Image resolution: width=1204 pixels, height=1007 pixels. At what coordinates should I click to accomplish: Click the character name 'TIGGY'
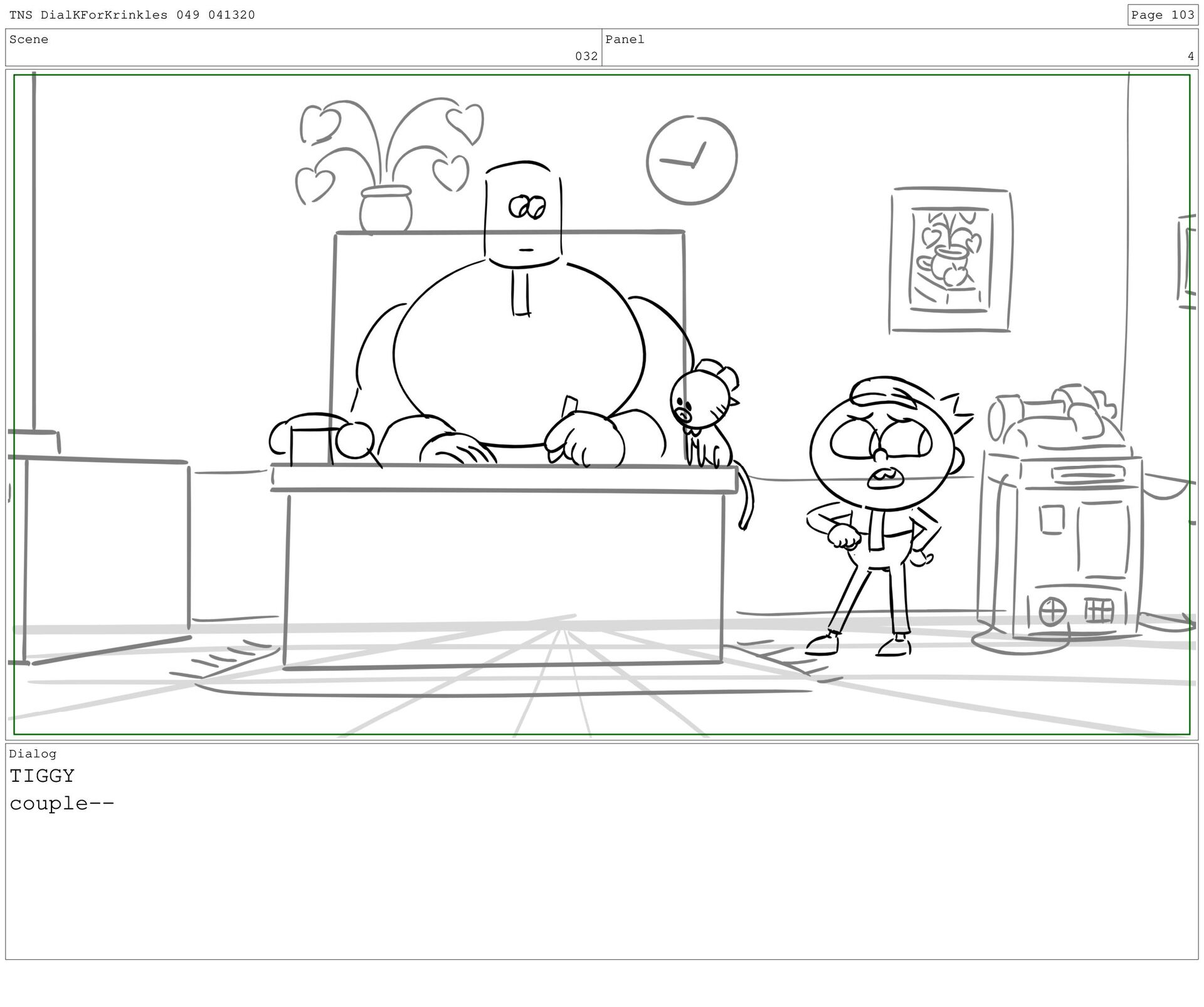coord(42,776)
